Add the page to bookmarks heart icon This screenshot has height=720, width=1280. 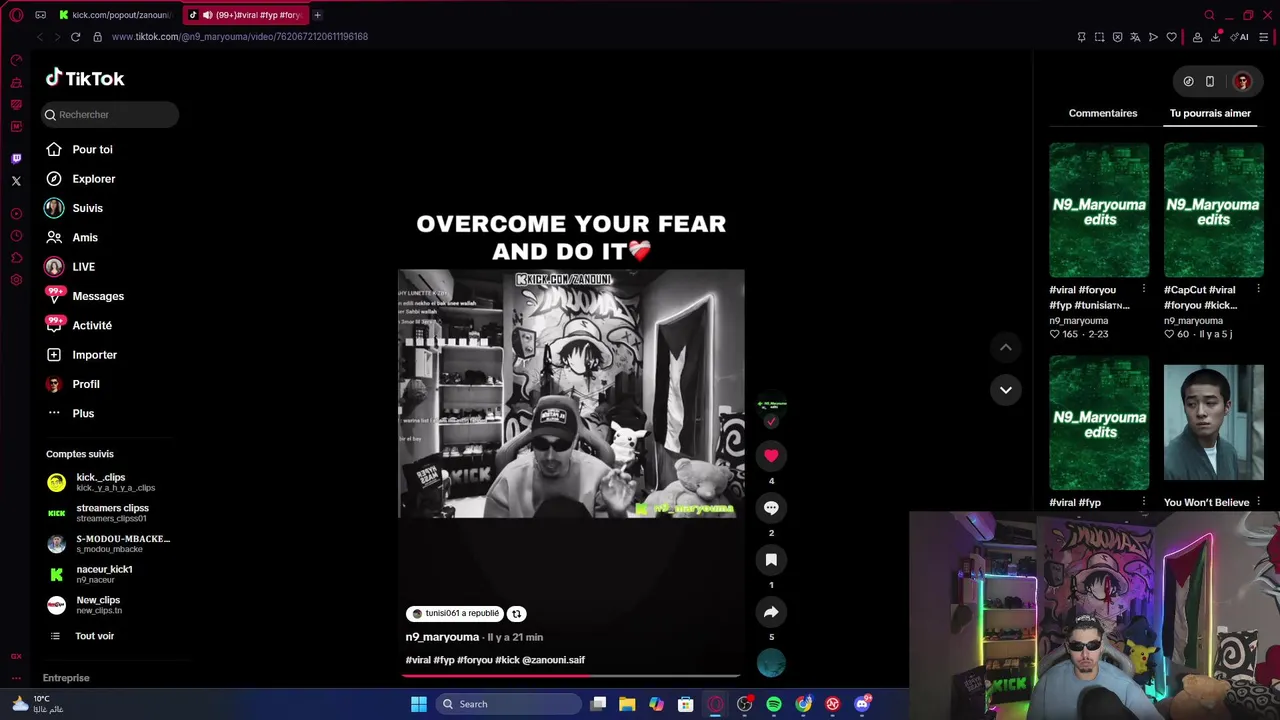(x=1171, y=37)
